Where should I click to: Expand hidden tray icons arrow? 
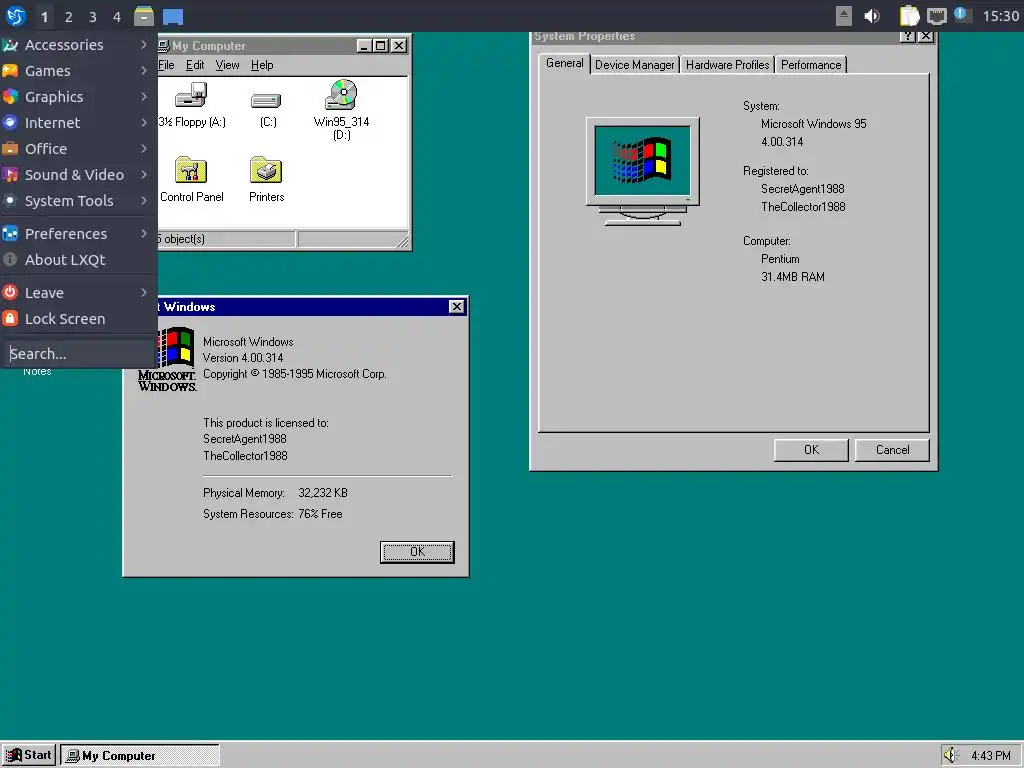tap(844, 16)
